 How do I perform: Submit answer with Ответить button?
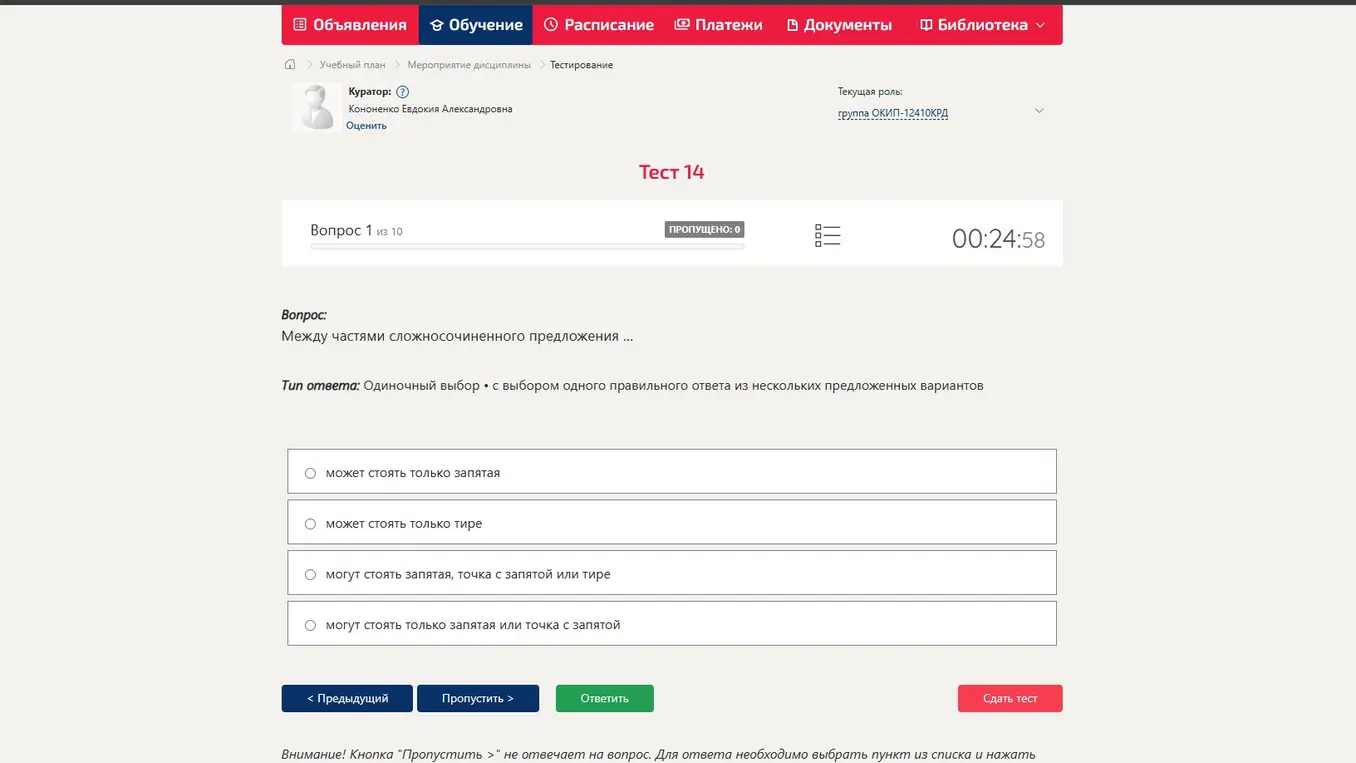click(x=604, y=698)
